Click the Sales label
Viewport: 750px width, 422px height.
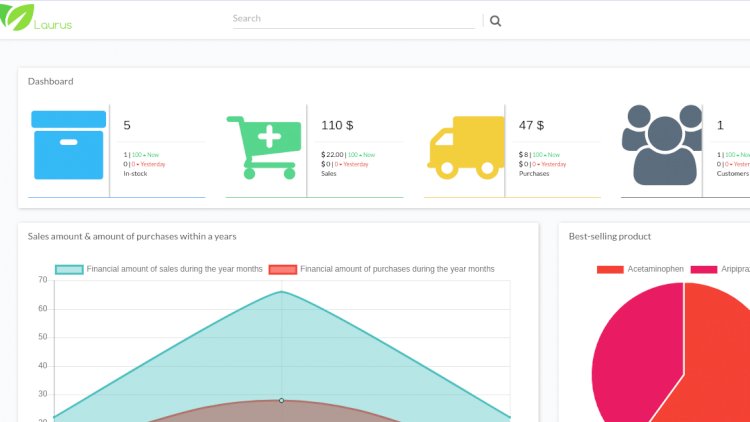click(x=329, y=174)
